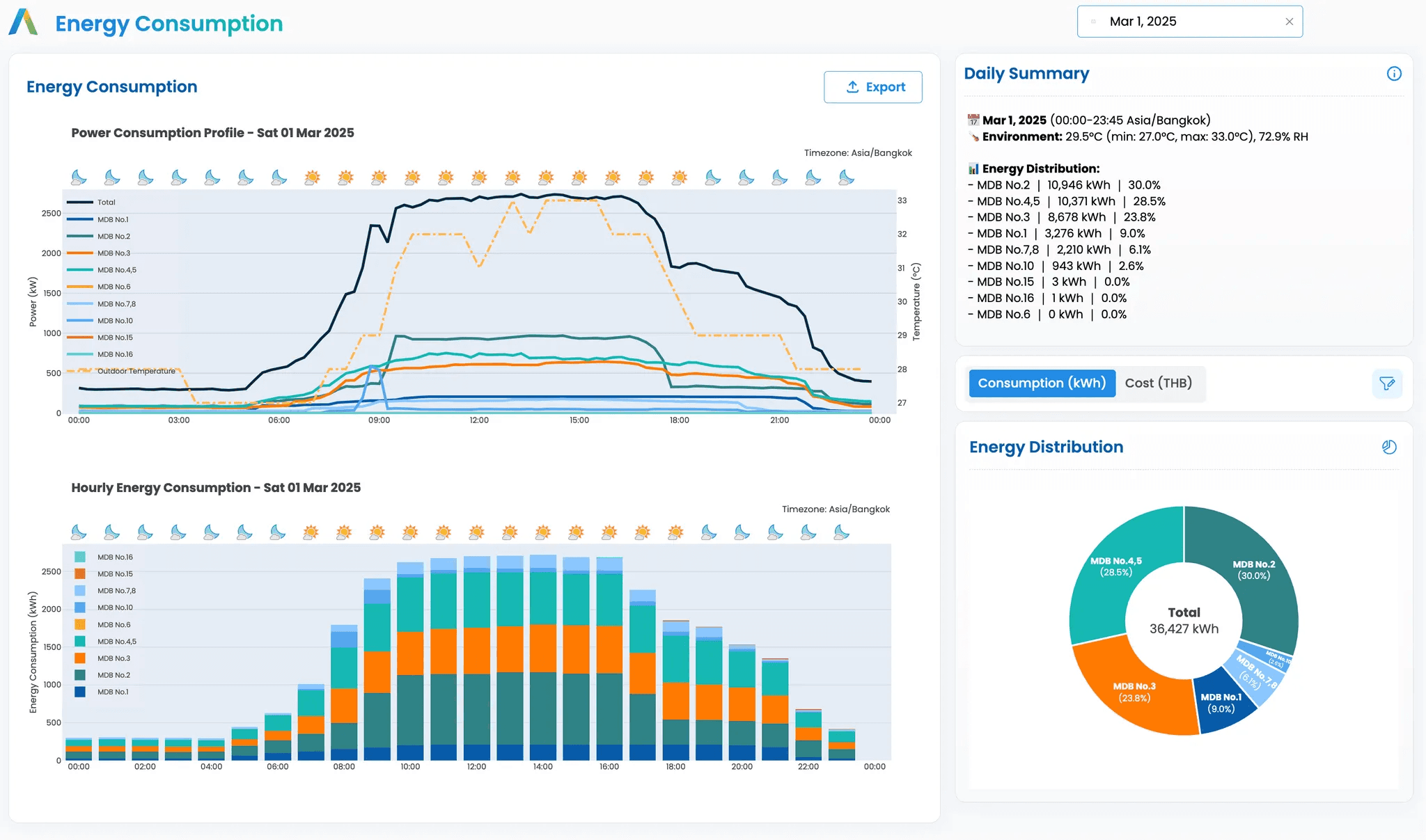
Task: Click 'MDB No.4,5 | 10,371 kWh' summary line
Action: tap(1067, 201)
